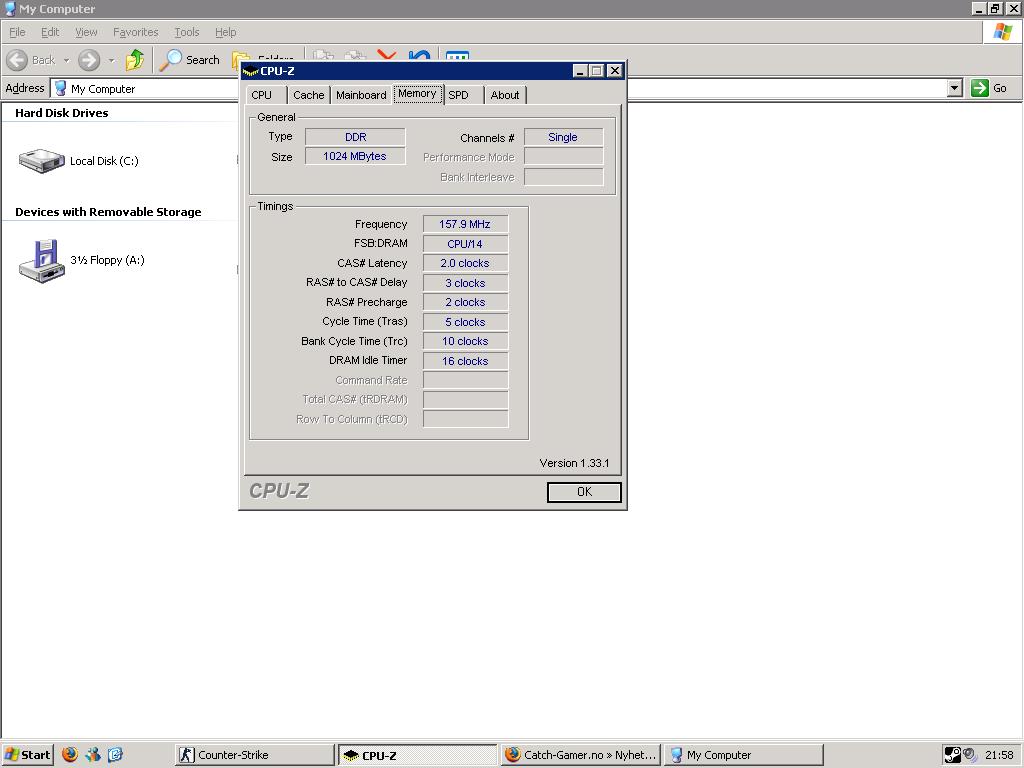The width and height of the screenshot is (1024, 768).
Task: Minimize the CPU-Z window
Action: coord(580,71)
